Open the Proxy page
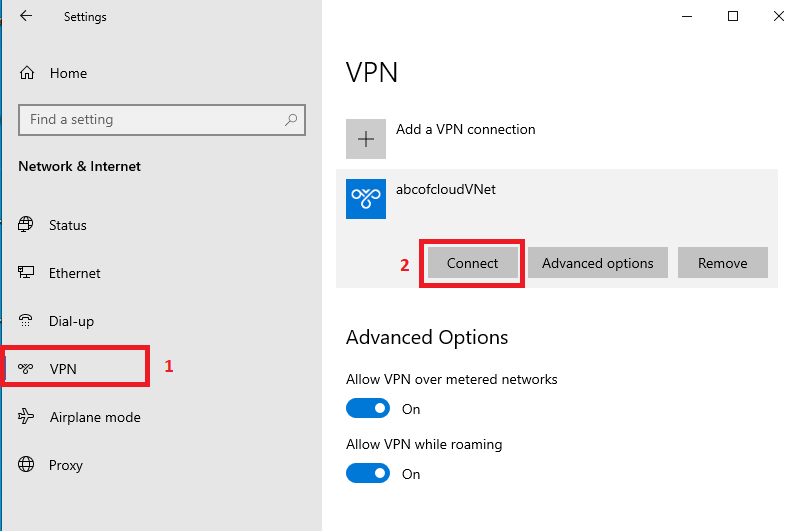The image size is (800, 531). (65, 465)
